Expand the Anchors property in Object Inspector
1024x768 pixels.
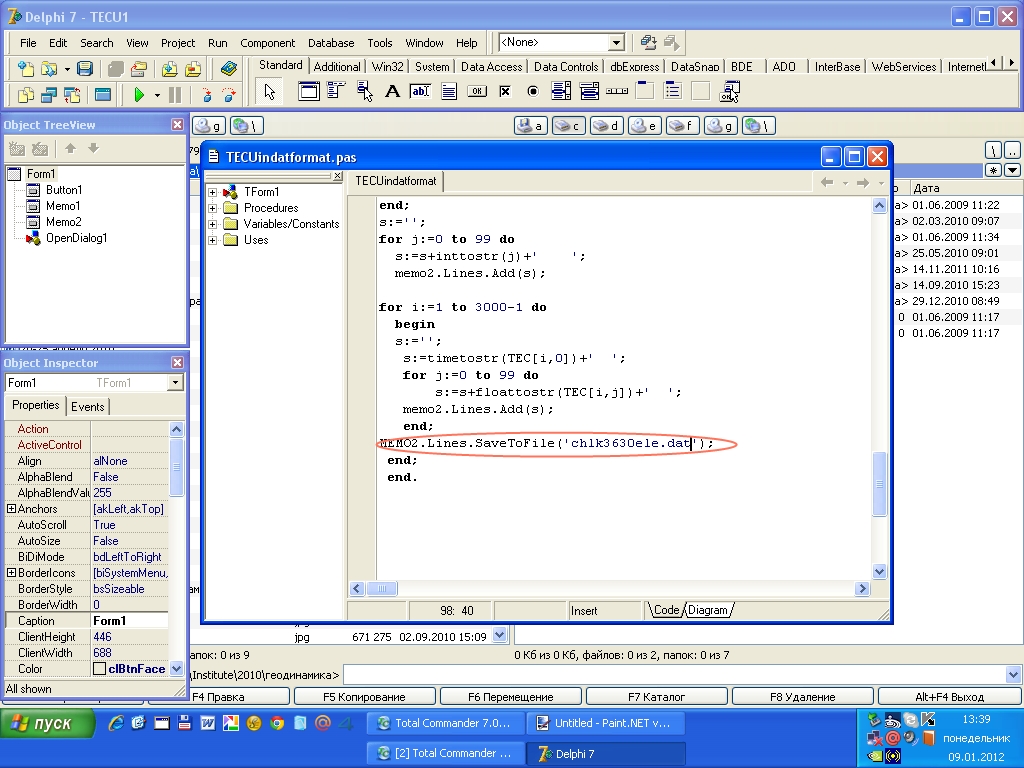coord(12,509)
